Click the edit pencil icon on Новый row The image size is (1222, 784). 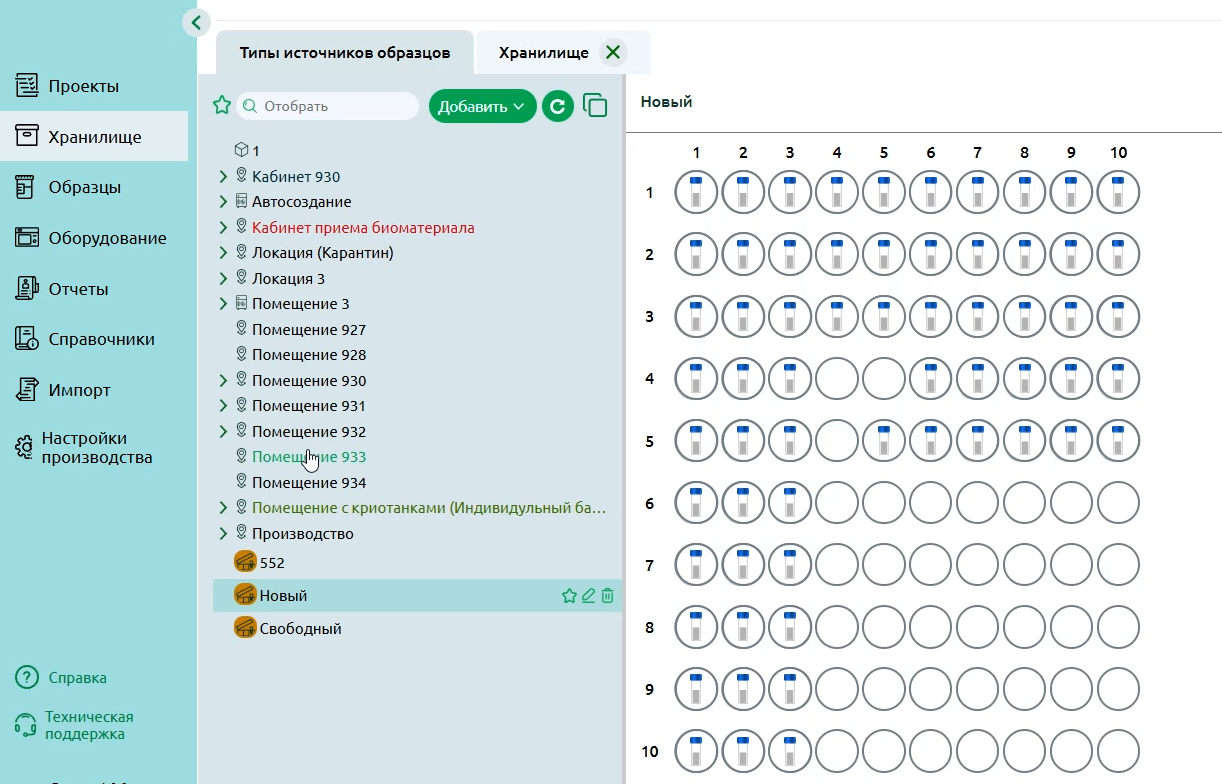click(x=589, y=596)
